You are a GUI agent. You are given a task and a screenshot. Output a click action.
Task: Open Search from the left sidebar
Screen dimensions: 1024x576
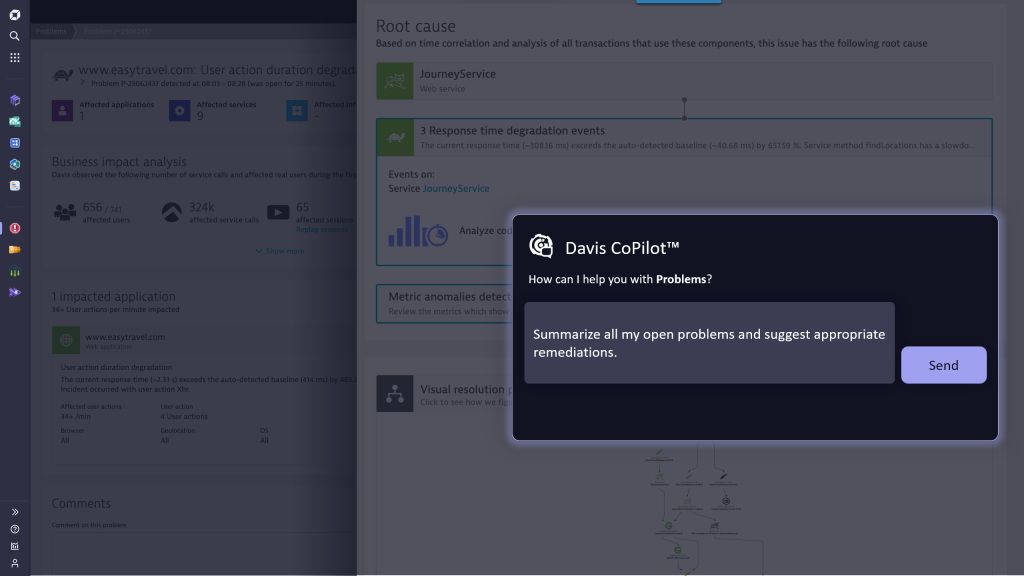(x=14, y=34)
